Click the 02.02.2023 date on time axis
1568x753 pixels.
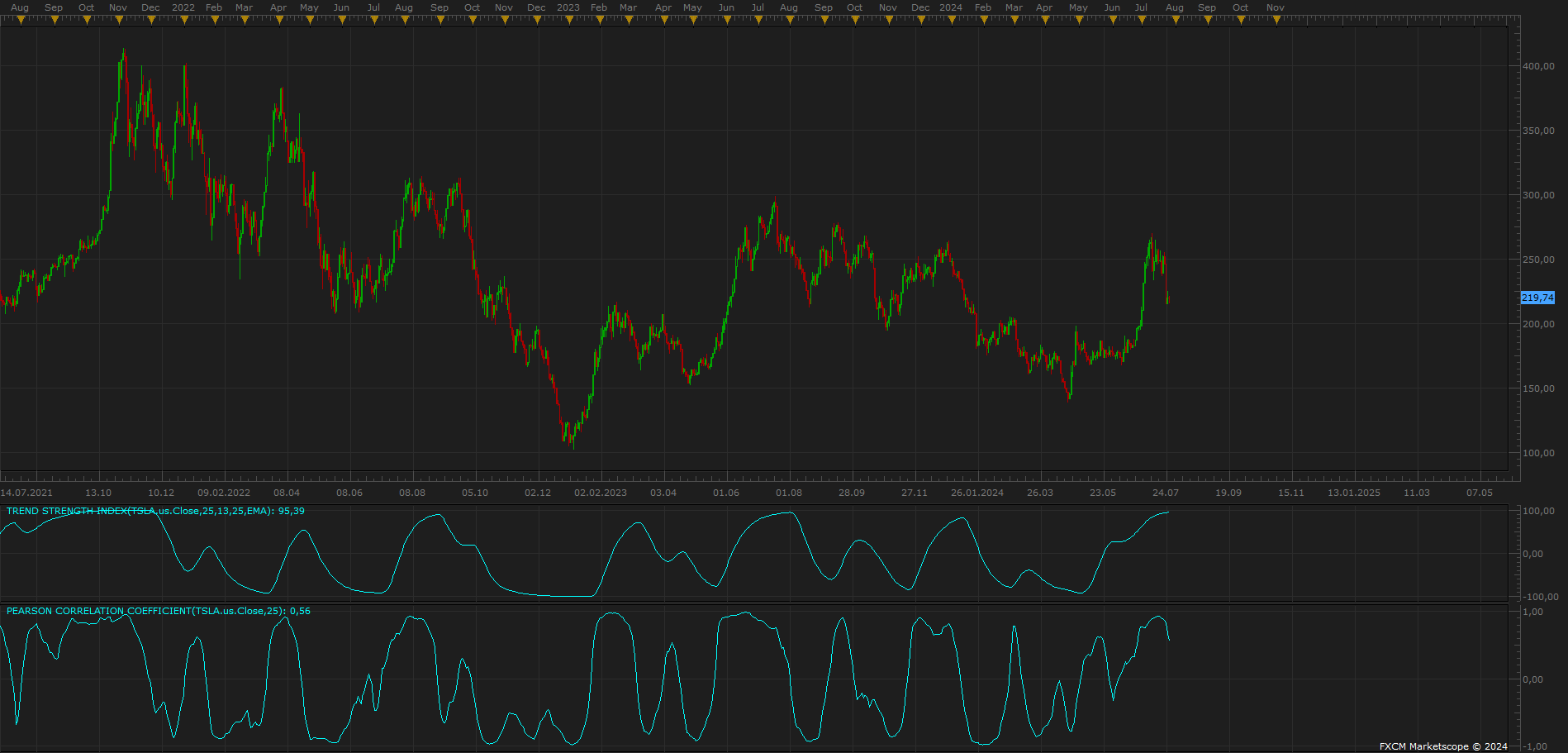601,493
